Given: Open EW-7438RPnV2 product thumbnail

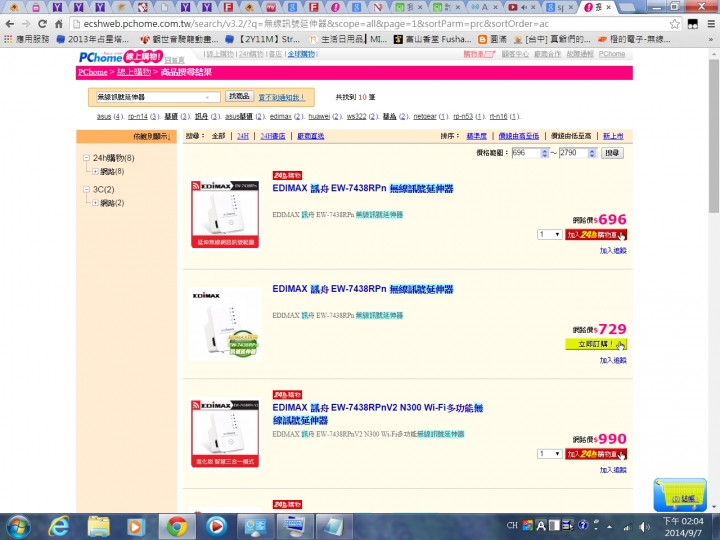Looking at the screenshot, I should pyautogui.click(x=225, y=433).
